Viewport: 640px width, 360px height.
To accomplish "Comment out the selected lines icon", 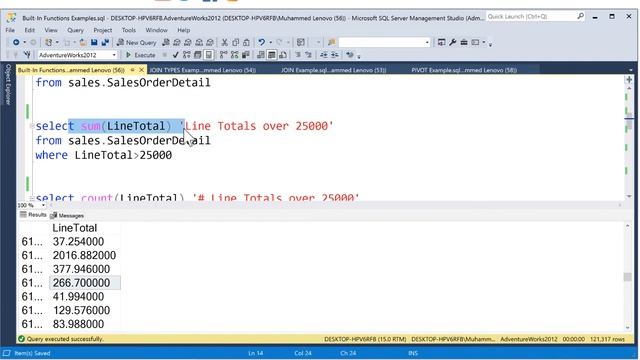I will pyautogui.click(x=298, y=55).
